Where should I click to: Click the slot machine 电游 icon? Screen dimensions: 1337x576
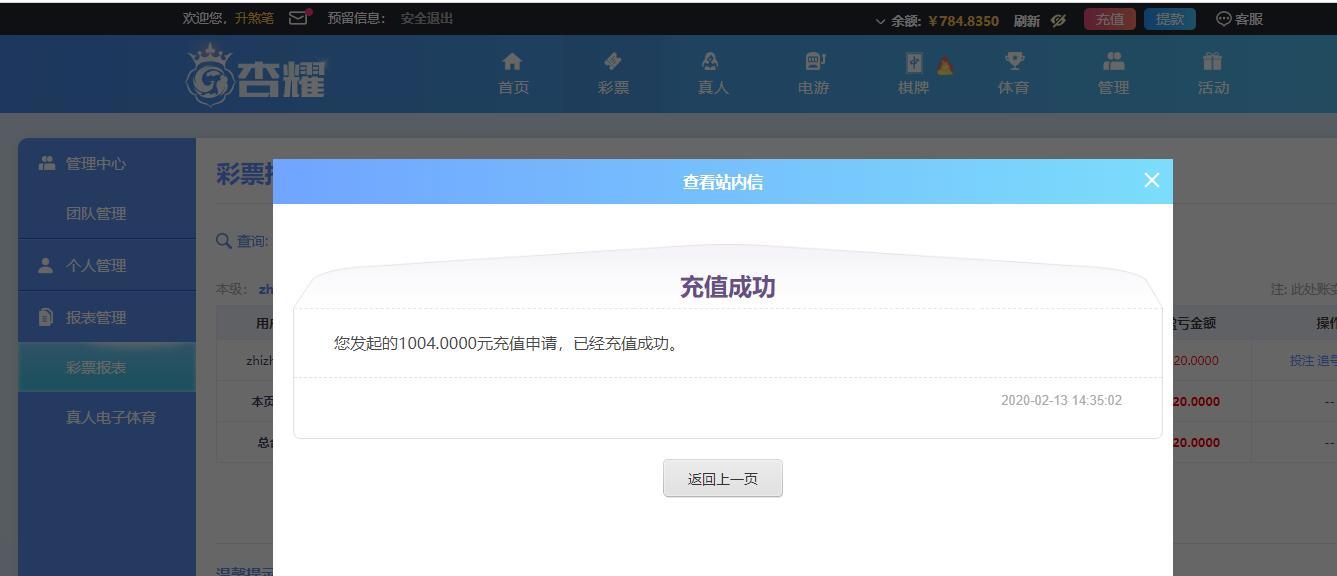click(814, 62)
